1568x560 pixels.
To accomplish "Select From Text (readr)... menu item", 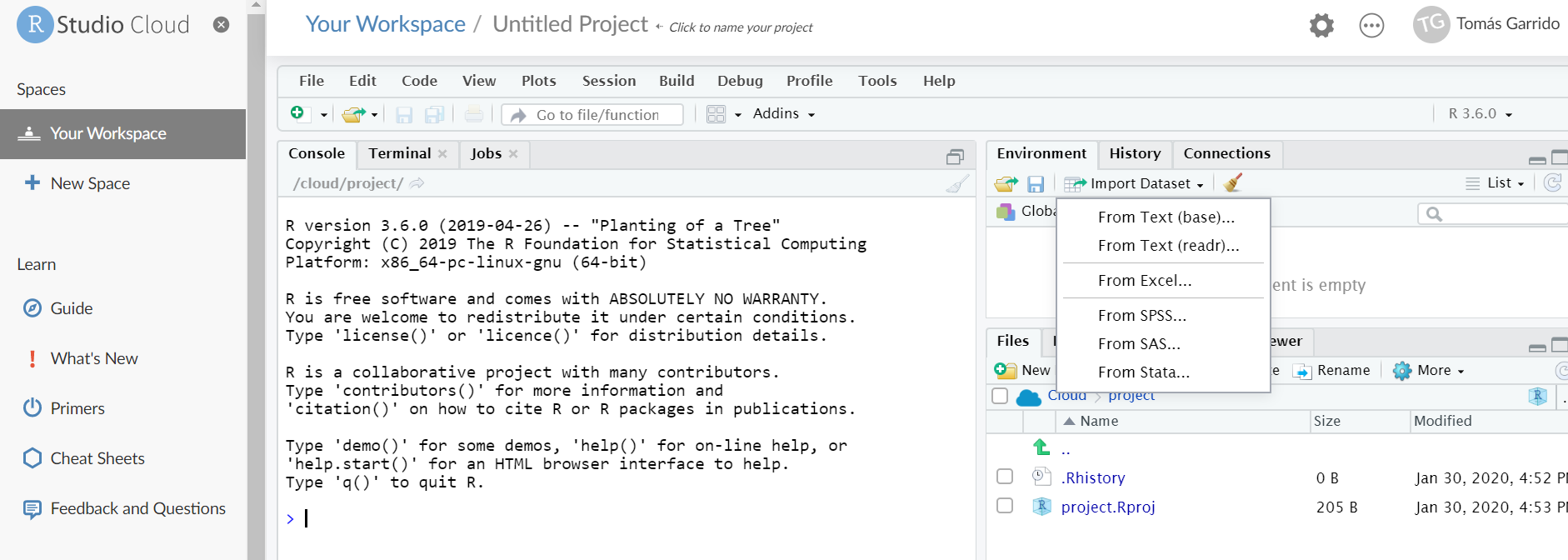I will click(1168, 246).
